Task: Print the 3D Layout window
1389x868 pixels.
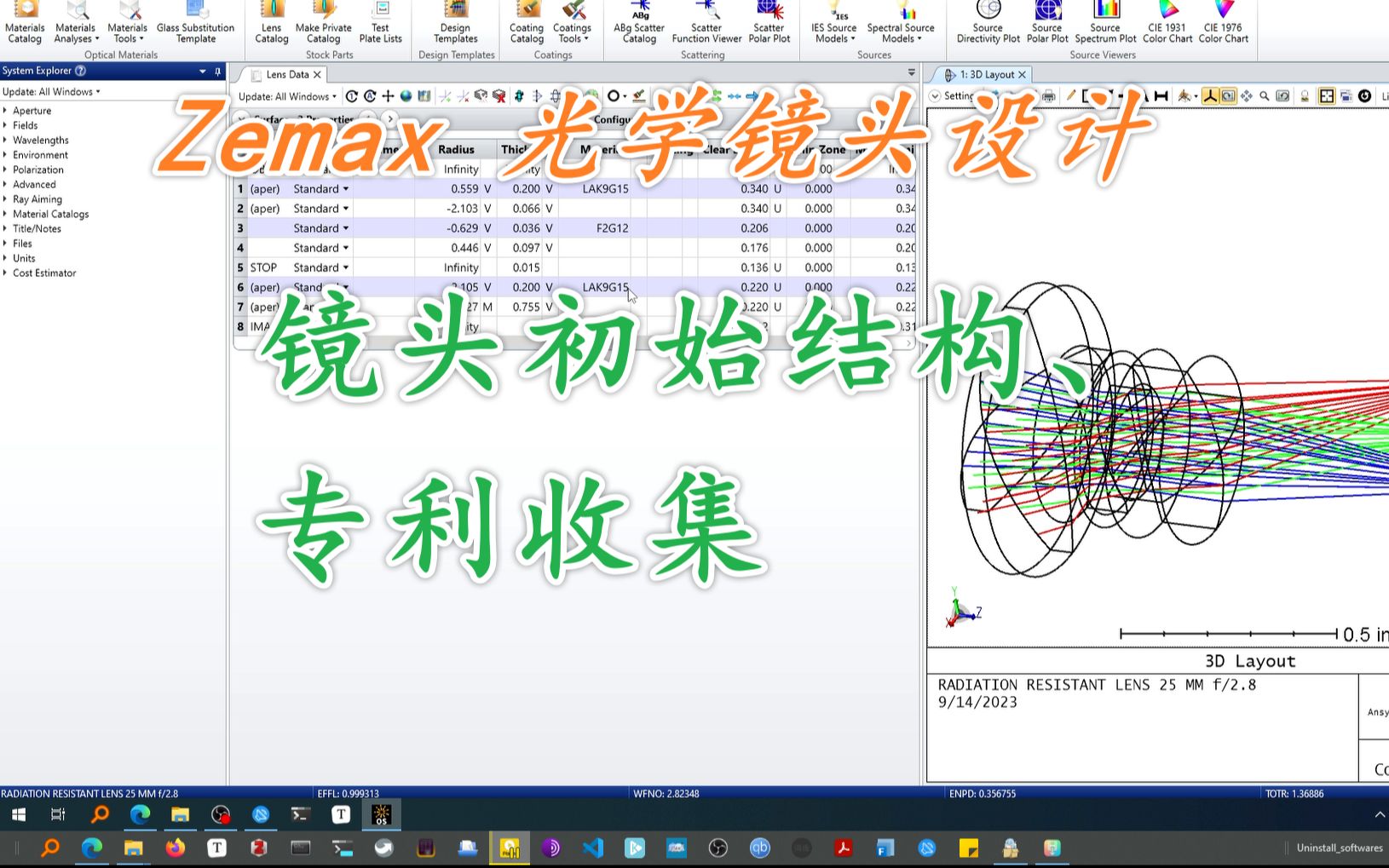Action: pyautogui.click(x=1049, y=96)
